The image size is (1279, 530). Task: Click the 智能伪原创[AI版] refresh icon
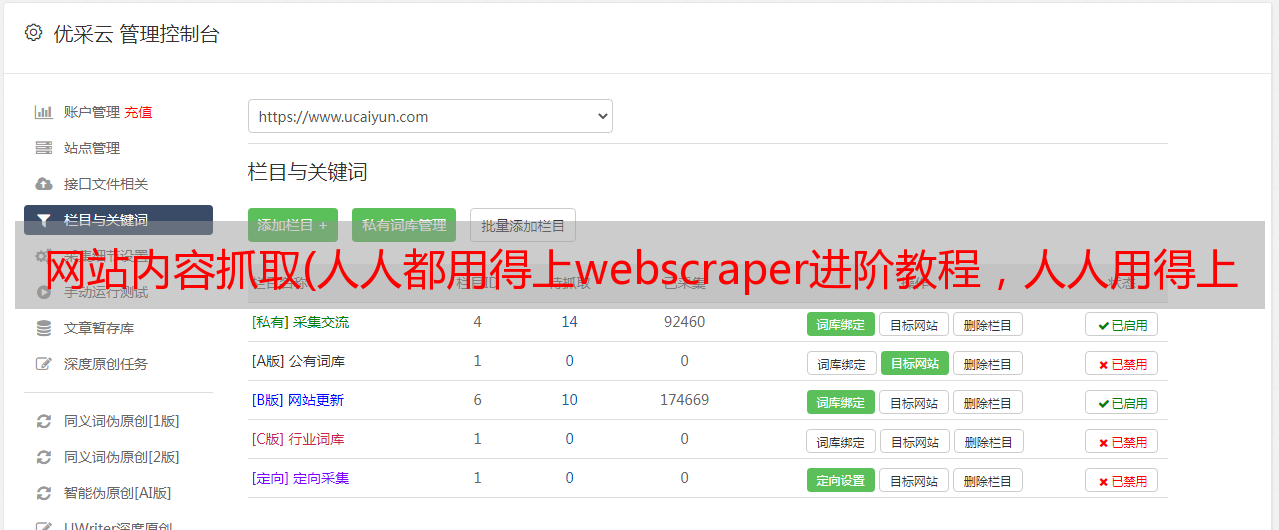[43, 493]
